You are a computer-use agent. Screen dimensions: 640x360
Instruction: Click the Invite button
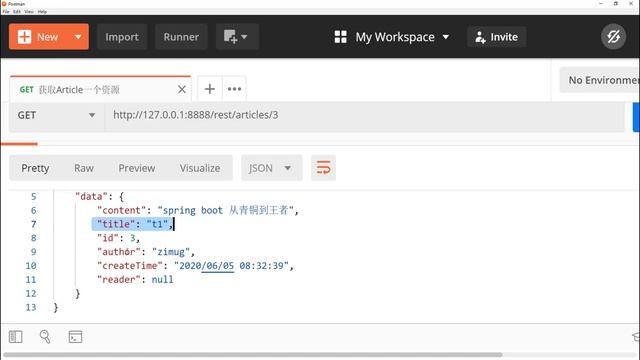pyautogui.click(x=496, y=37)
